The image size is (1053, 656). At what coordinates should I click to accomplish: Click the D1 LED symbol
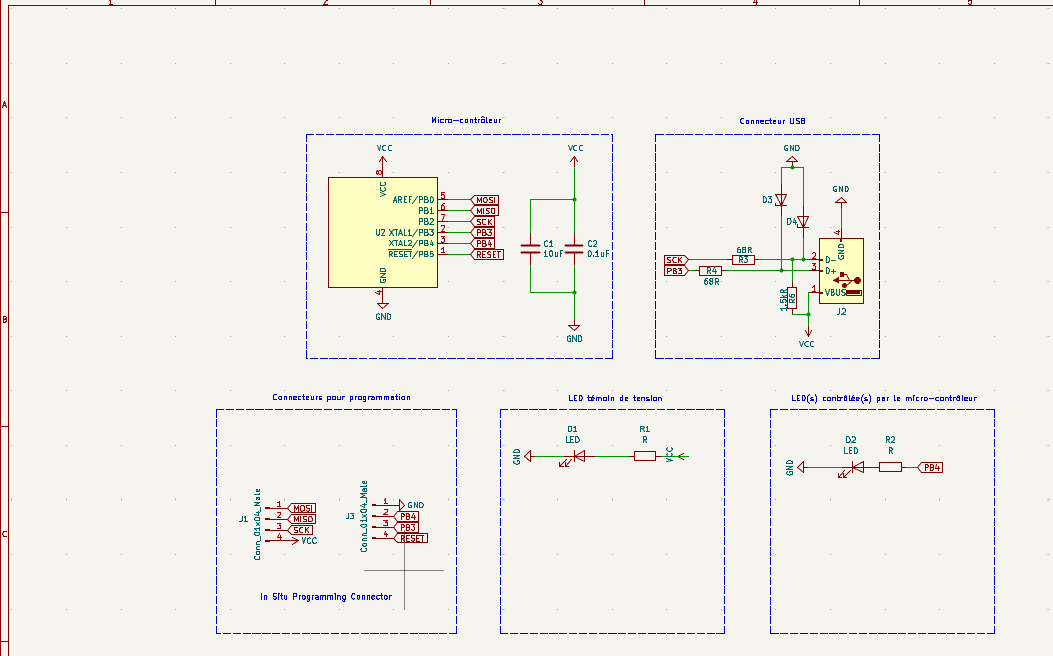[576, 457]
